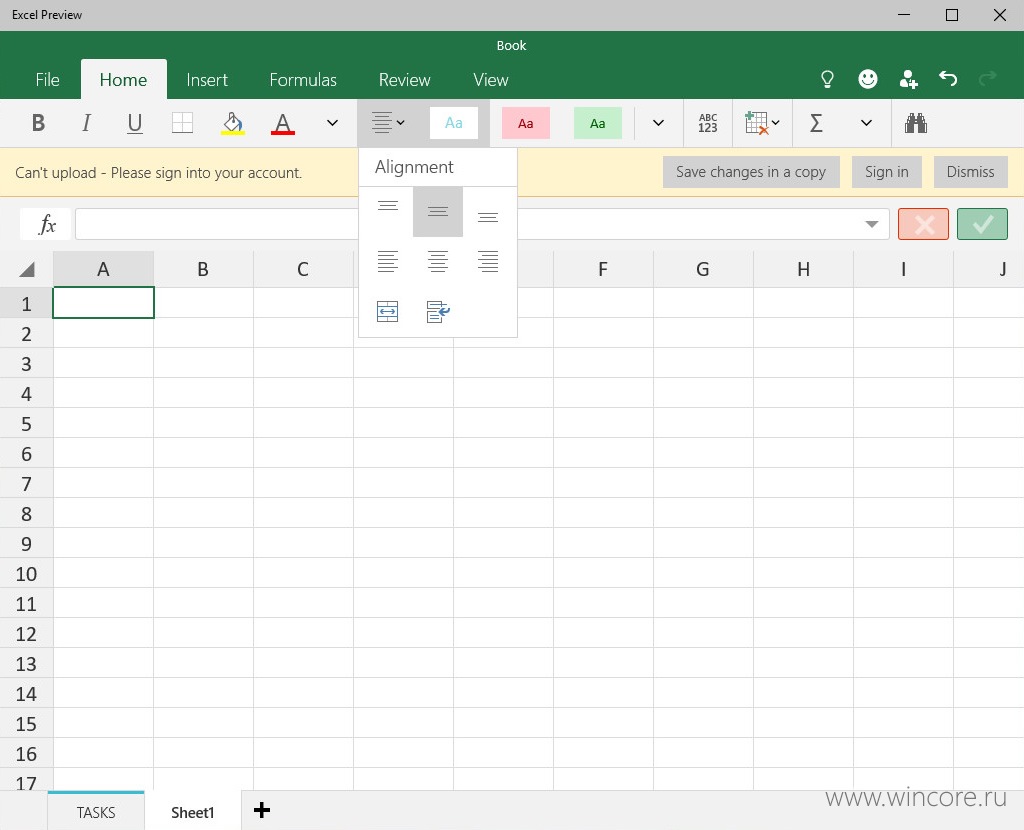The image size is (1024, 830).
Task: Click Save changes in a copy
Action: tap(751, 172)
